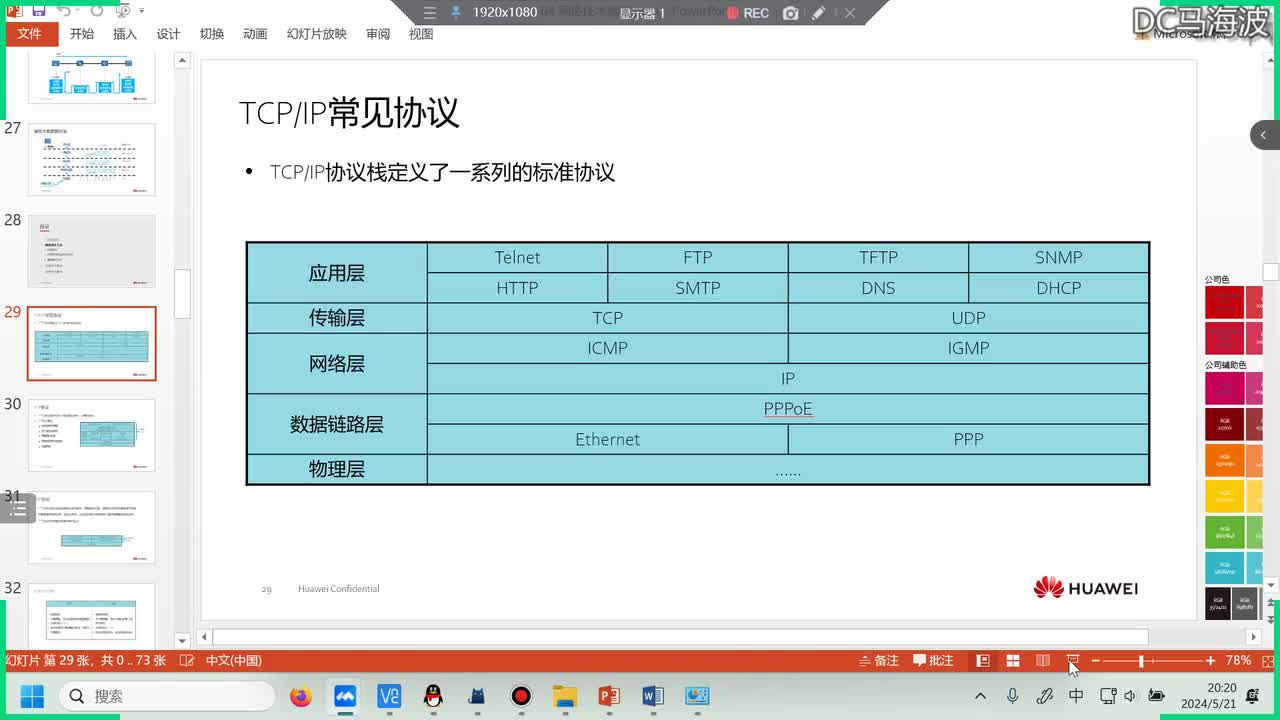Click slide count indicator in status bar
This screenshot has width=1280, height=720.
click(86, 661)
